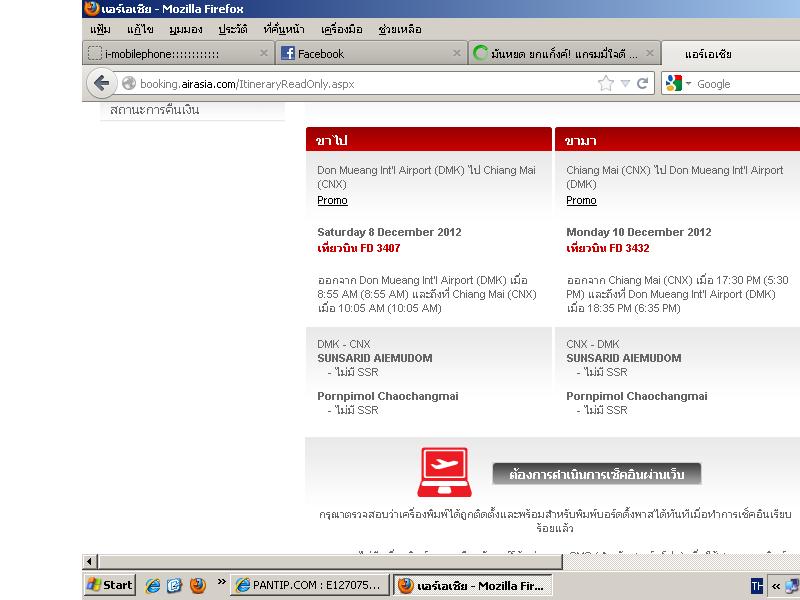Image resolution: width=800 pixels, height=600 pixels.
Task: Click the Firefox logo in title bar
Action: coord(92,9)
